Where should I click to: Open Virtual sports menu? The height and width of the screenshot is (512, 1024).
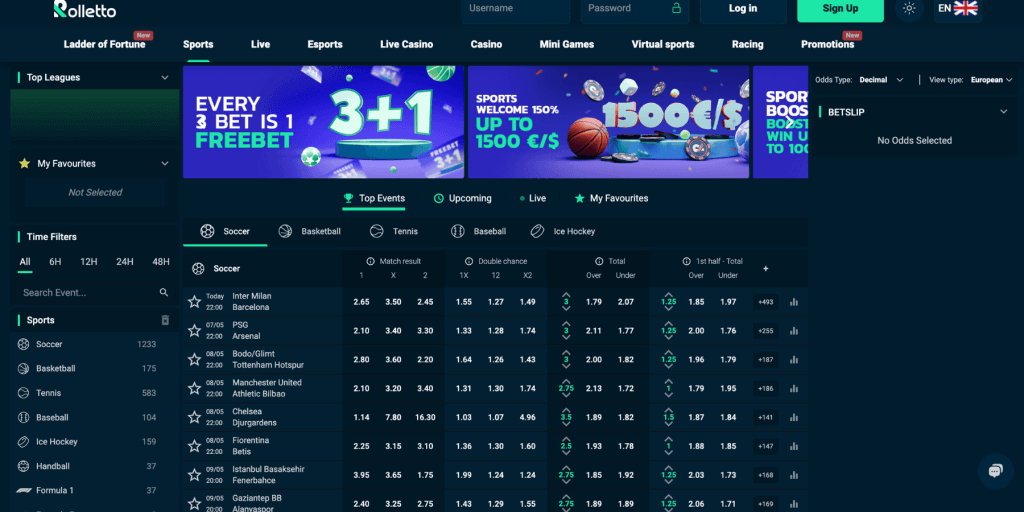[x=663, y=44]
